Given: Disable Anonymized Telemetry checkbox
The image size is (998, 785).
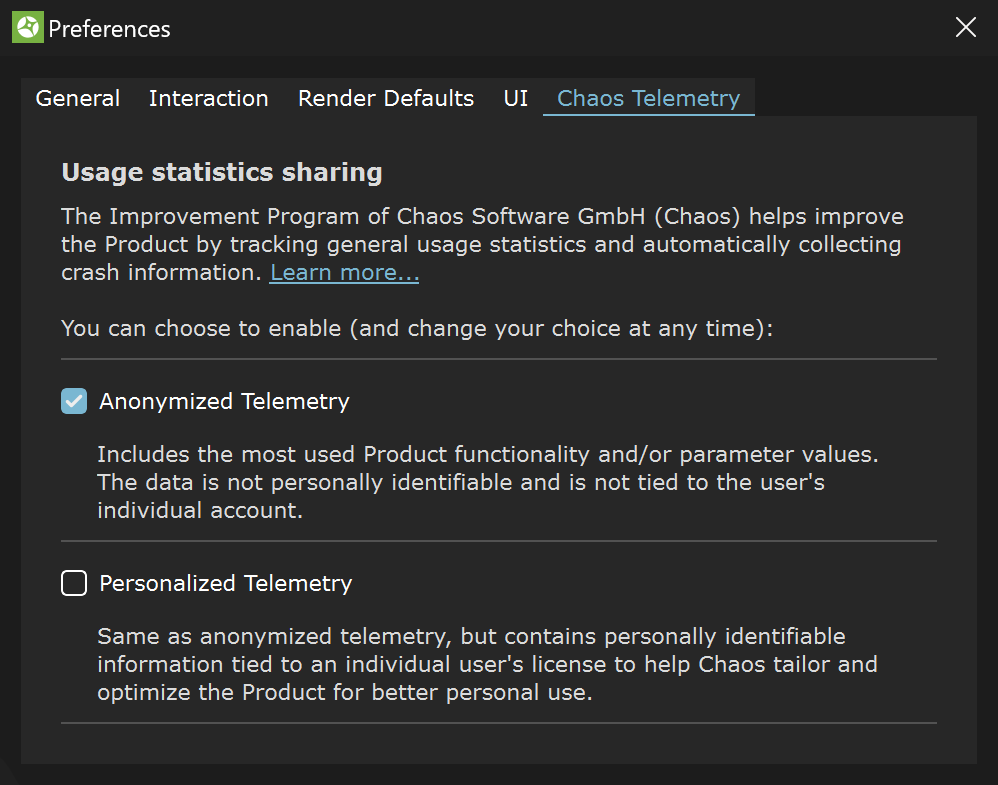Looking at the screenshot, I should point(74,401).
